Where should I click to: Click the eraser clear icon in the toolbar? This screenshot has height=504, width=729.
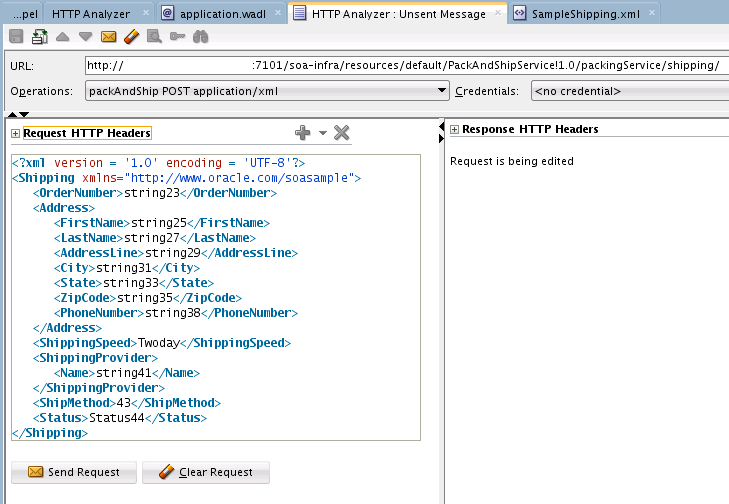(132, 37)
